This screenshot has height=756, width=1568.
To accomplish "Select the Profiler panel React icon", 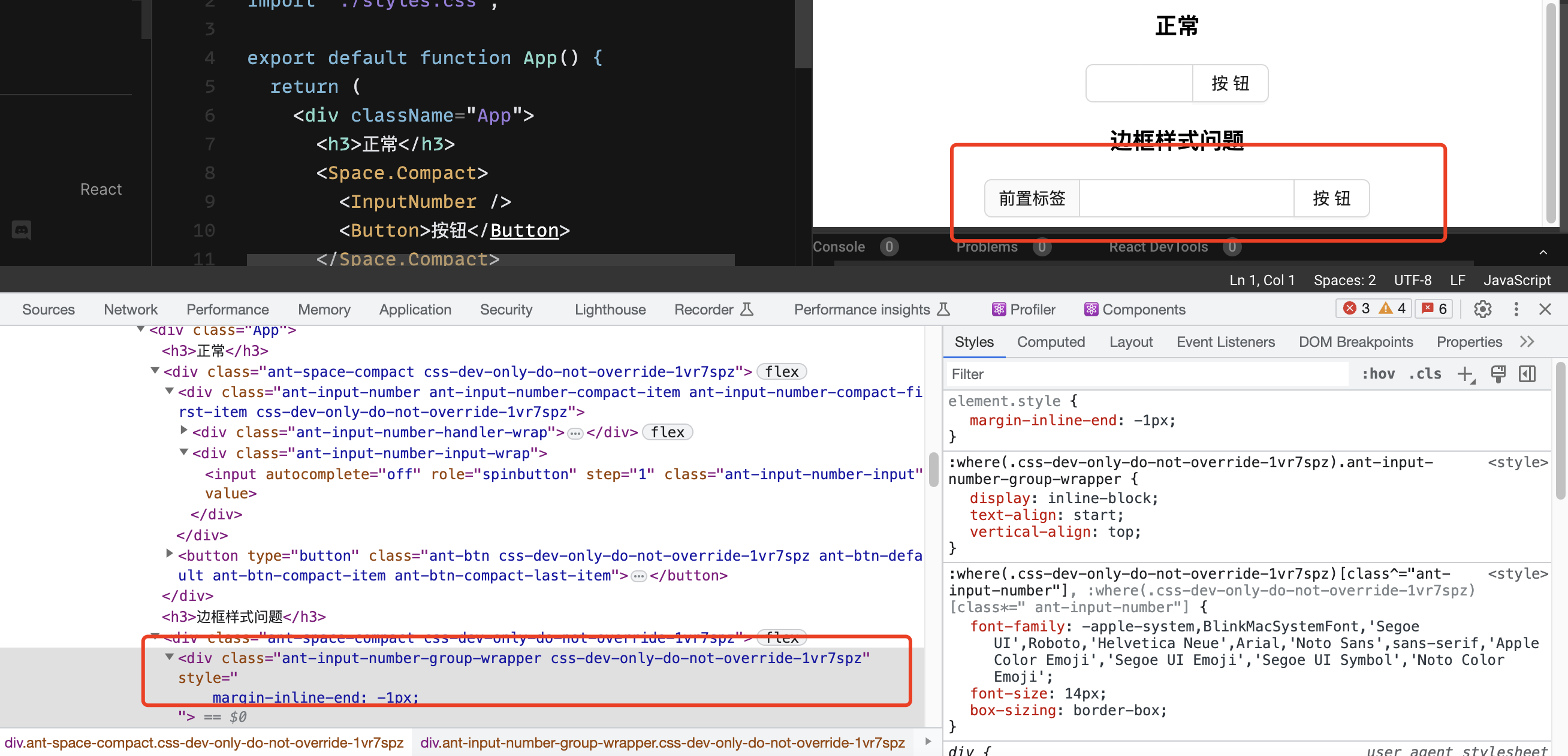I will coord(998,309).
